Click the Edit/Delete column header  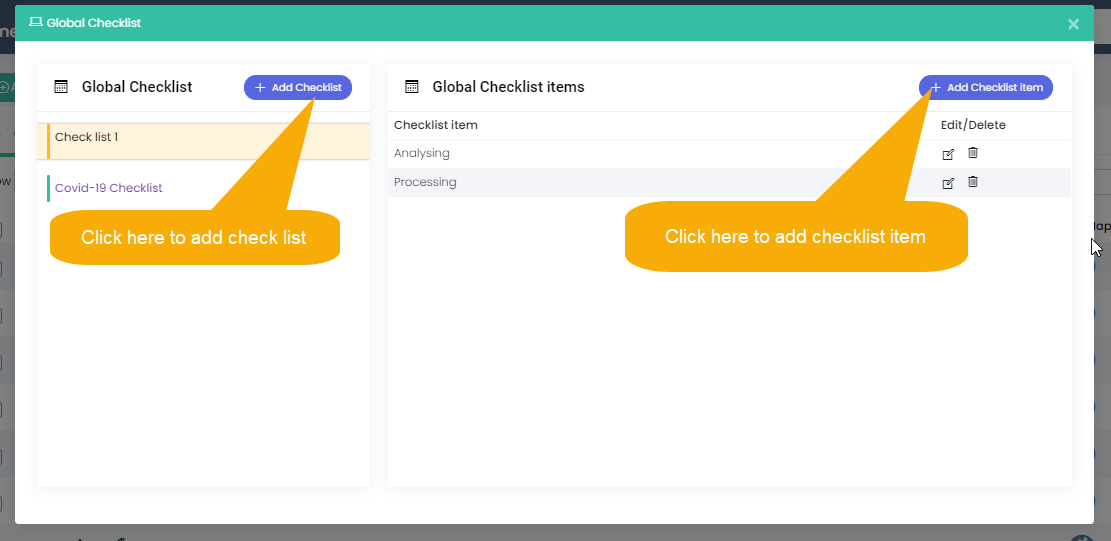(x=973, y=125)
